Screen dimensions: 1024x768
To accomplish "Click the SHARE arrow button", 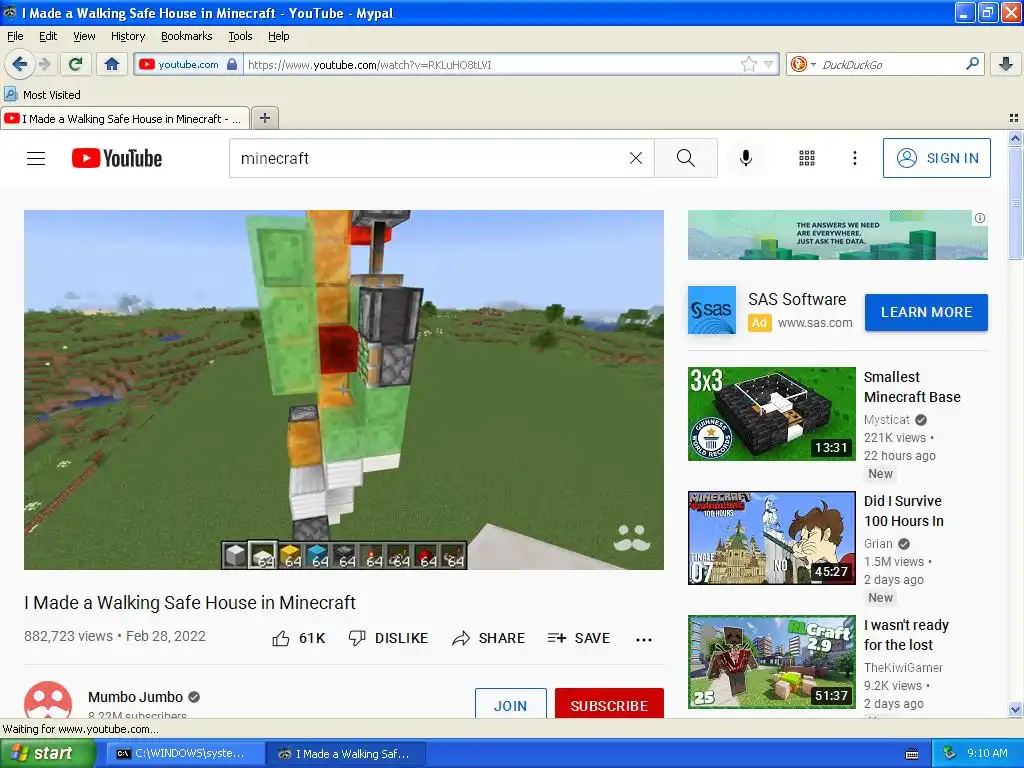I will pos(488,638).
